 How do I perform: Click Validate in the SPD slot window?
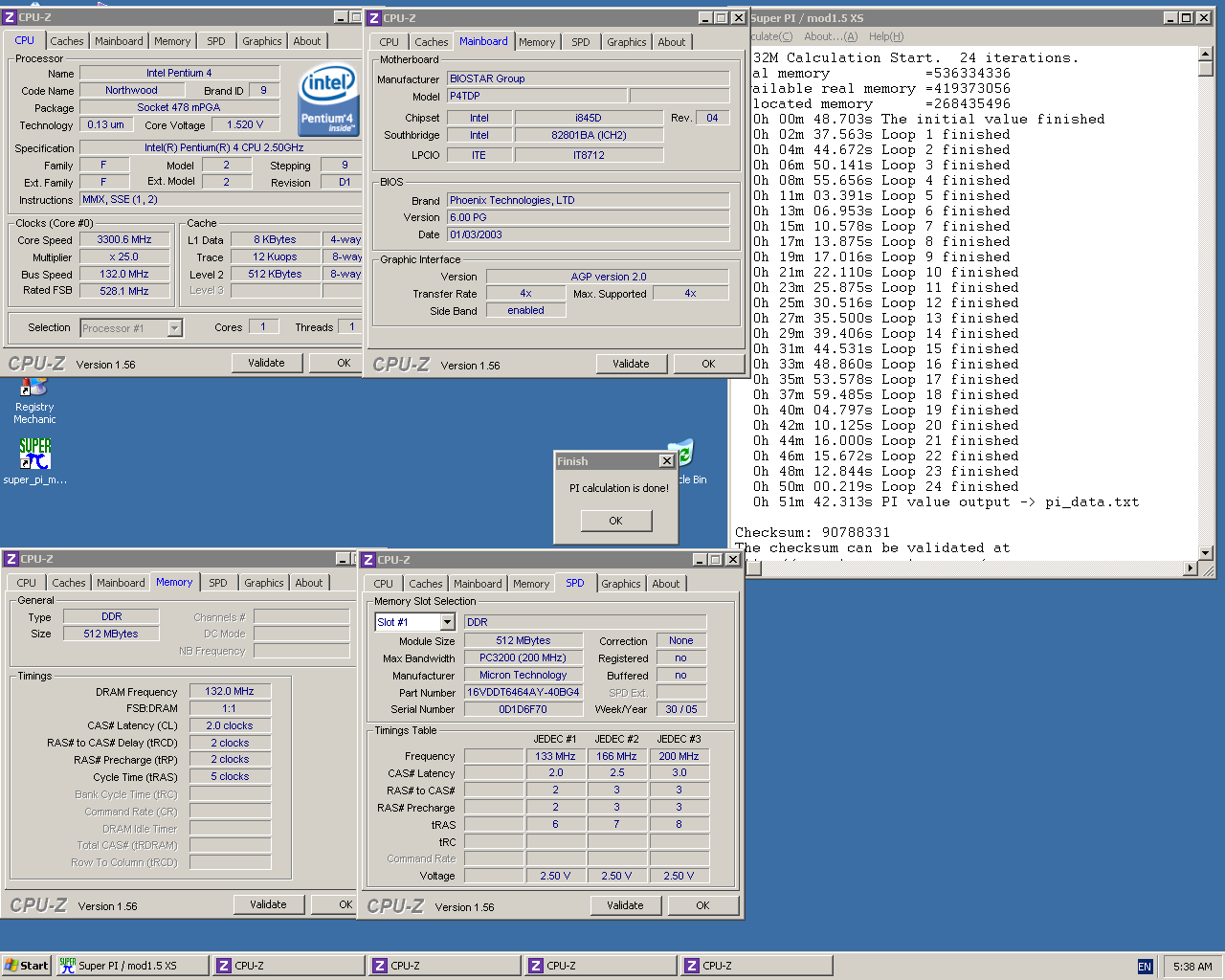[x=625, y=905]
